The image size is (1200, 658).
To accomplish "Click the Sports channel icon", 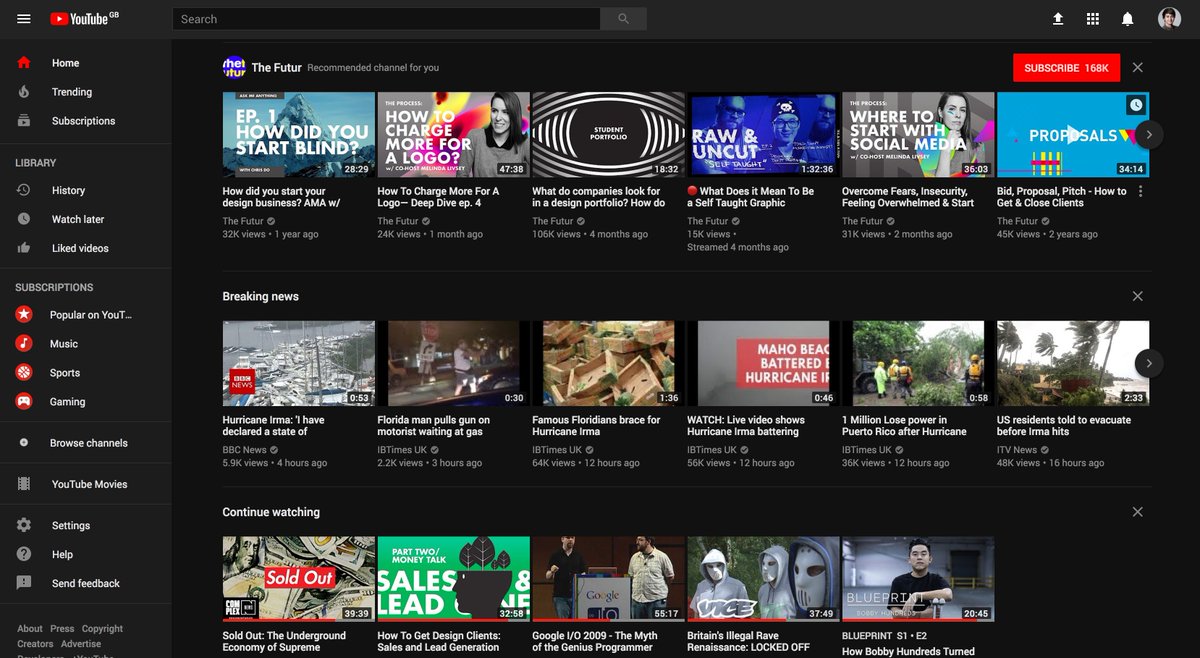I will click(24, 373).
